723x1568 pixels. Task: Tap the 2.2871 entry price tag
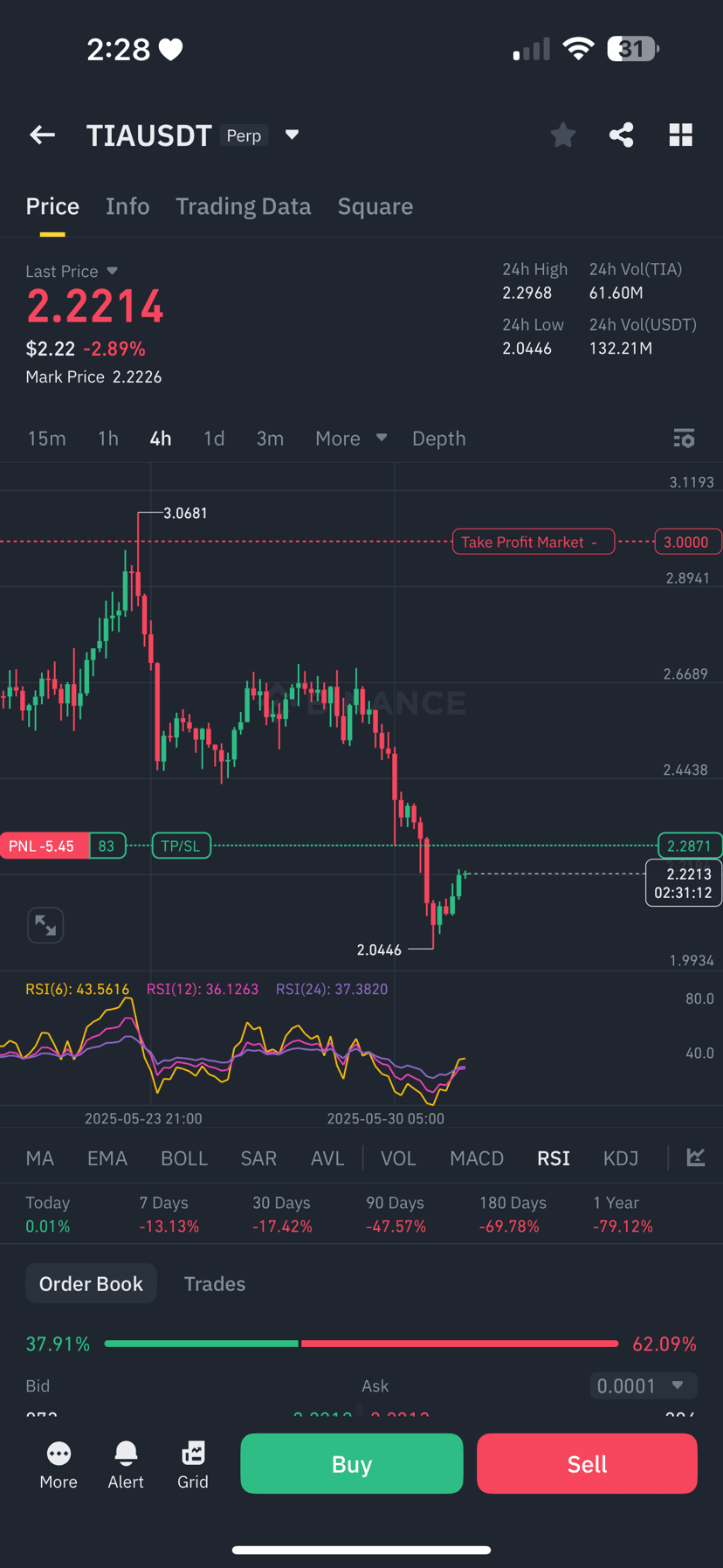point(689,846)
